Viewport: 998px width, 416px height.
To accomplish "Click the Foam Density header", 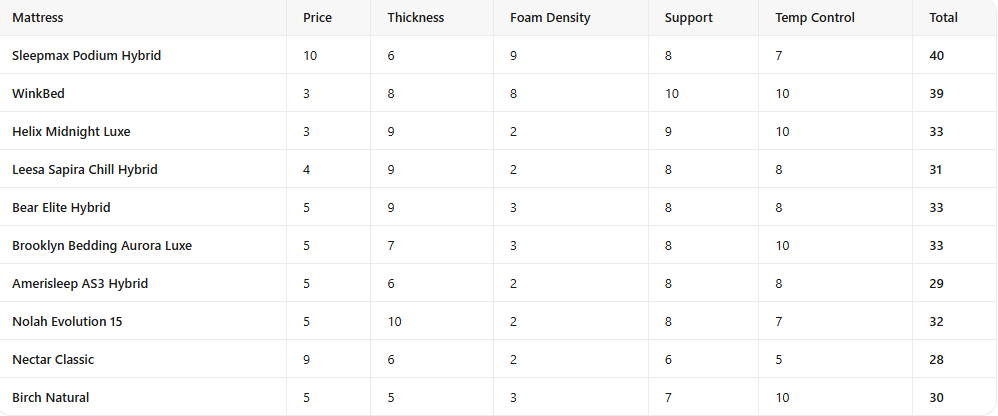I will (x=550, y=18).
